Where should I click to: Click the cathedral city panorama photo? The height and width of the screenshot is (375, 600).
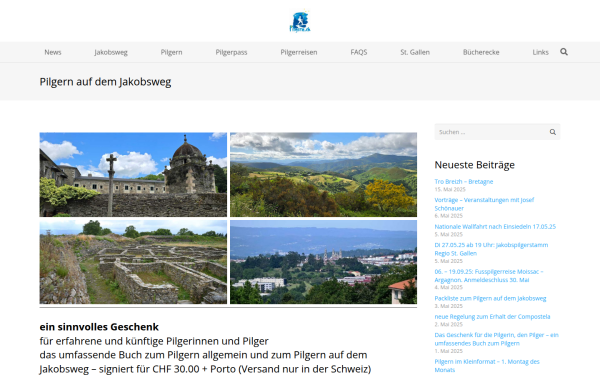coord(323,262)
